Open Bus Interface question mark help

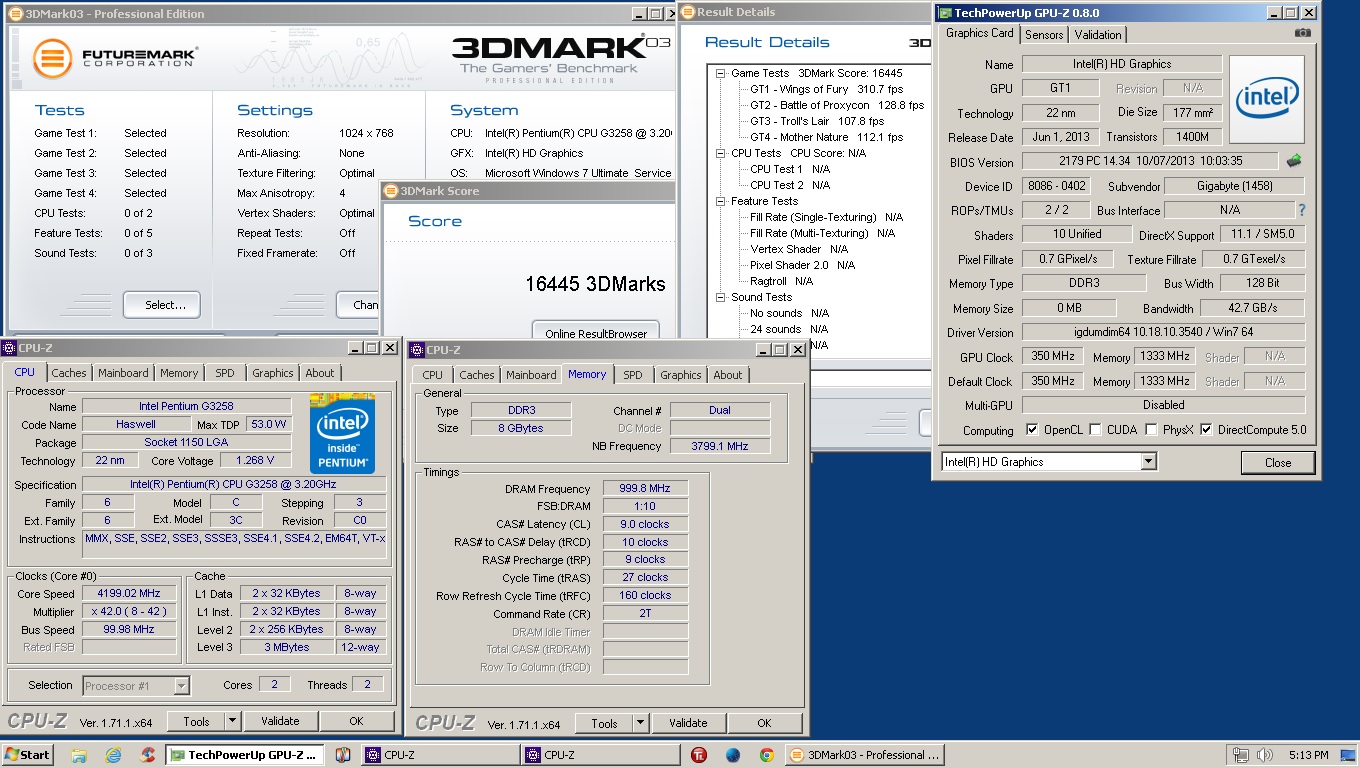[x=1301, y=210]
